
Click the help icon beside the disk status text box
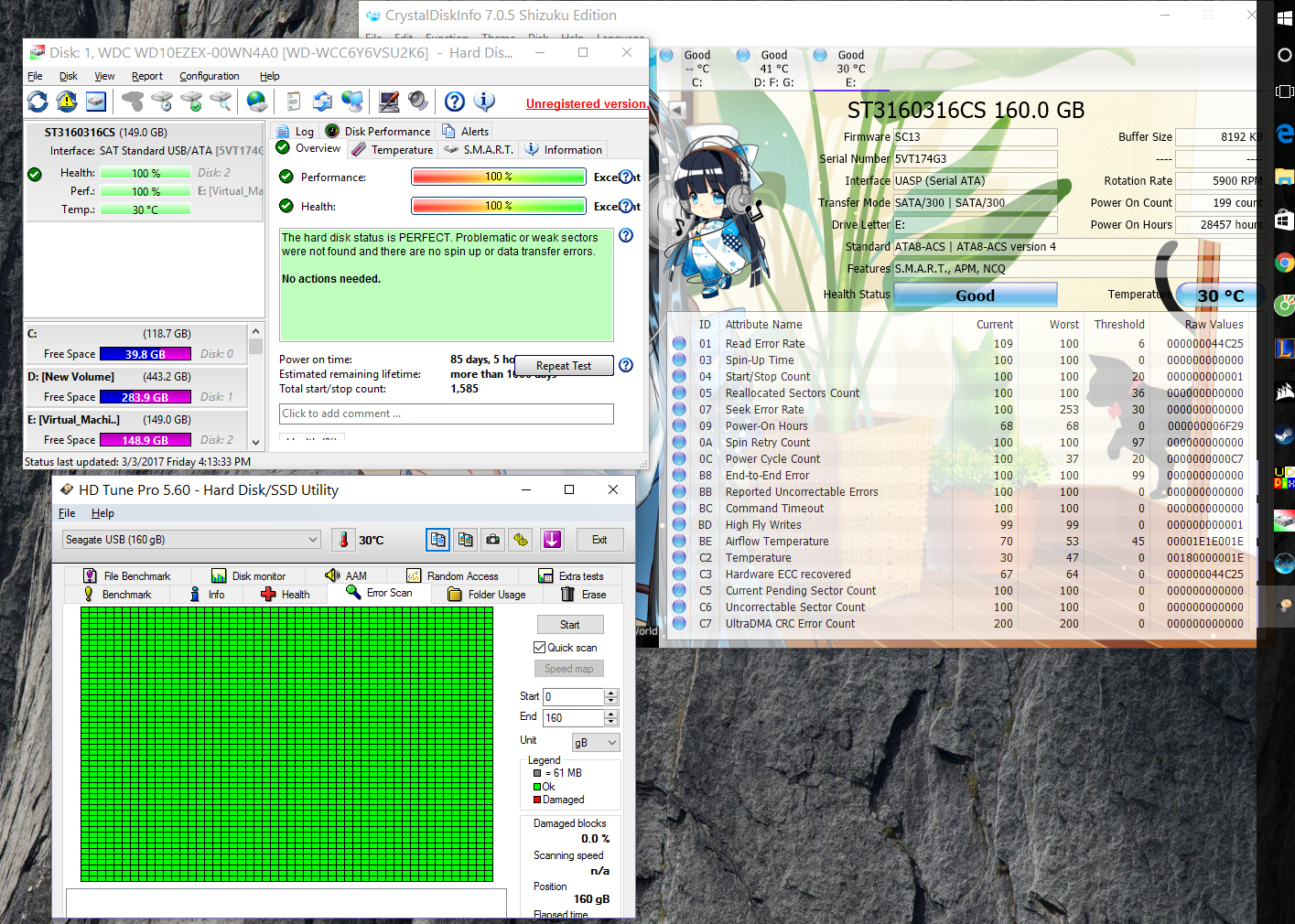coord(626,235)
